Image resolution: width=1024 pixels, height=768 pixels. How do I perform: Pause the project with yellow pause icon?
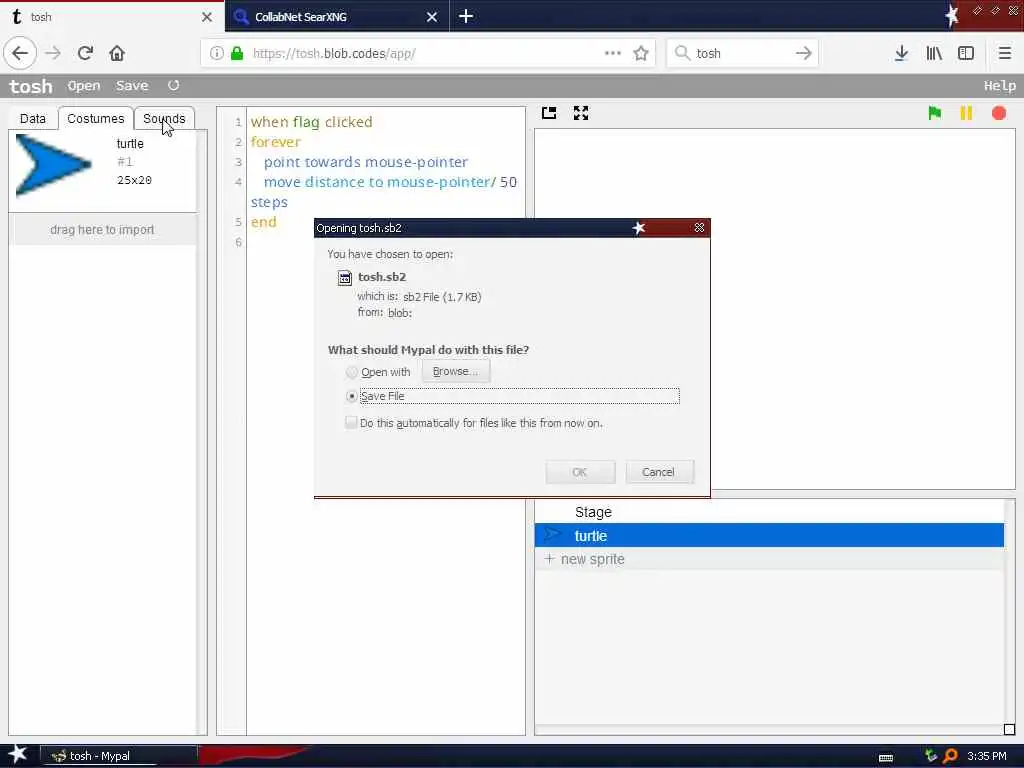pyautogui.click(x=966, y=113)
